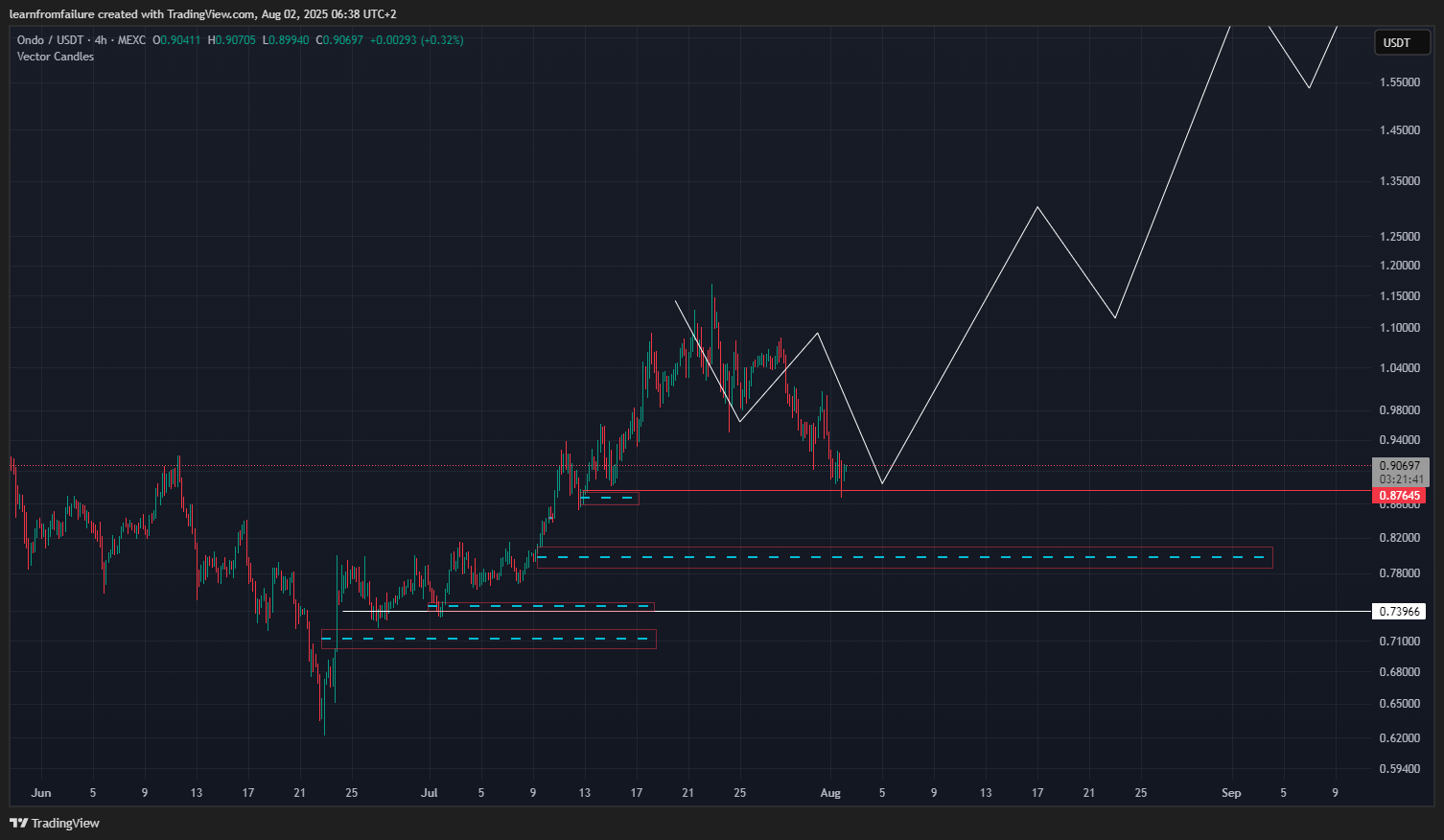Viewport: 1444px width, 840px height.
Task: Click the open value O0.90411
Action: tap(177, 40)
